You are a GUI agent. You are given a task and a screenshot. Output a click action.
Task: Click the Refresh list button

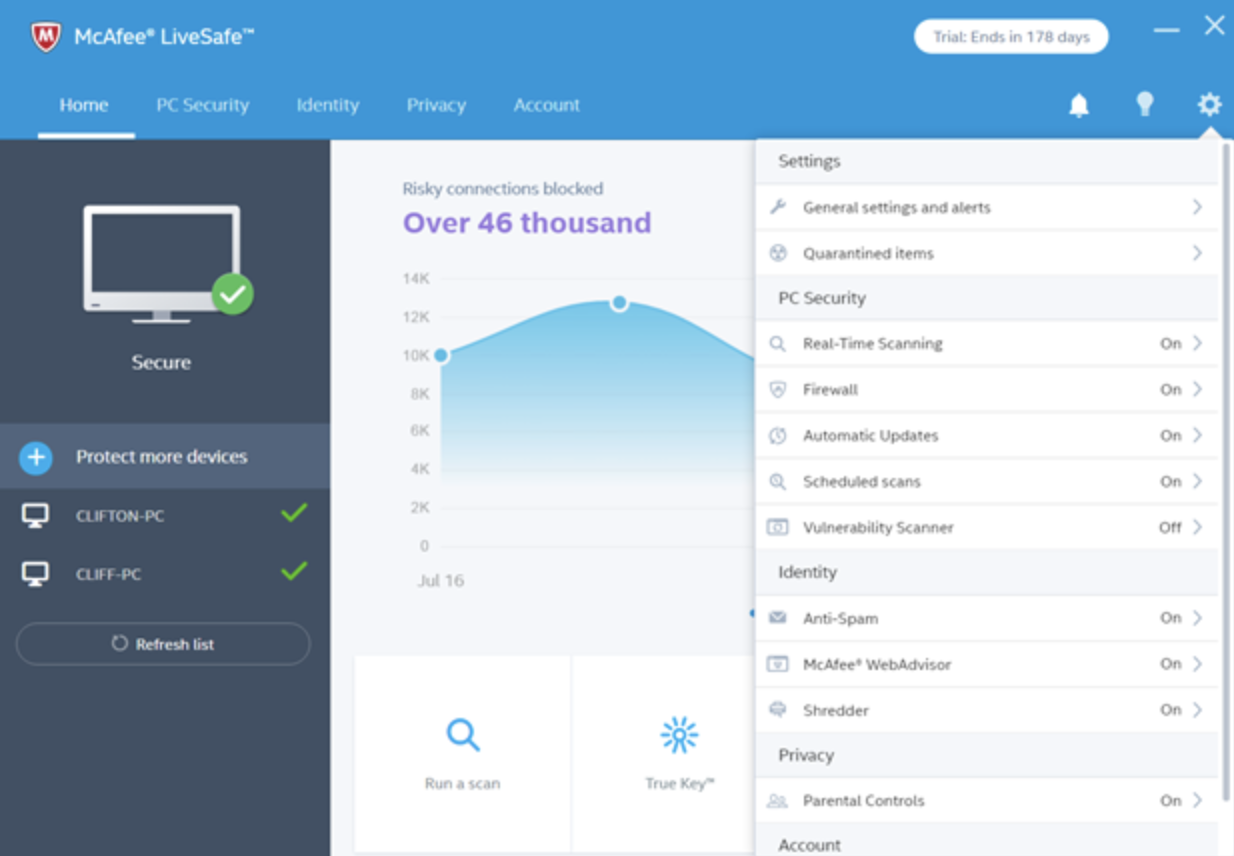coord(163,644)
